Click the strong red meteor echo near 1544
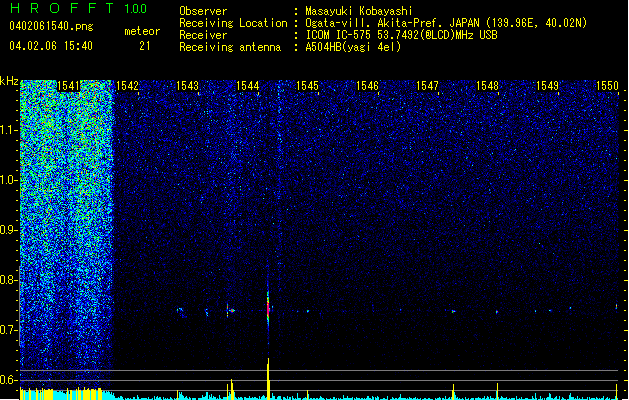The image size is (629, 400). 268,307
